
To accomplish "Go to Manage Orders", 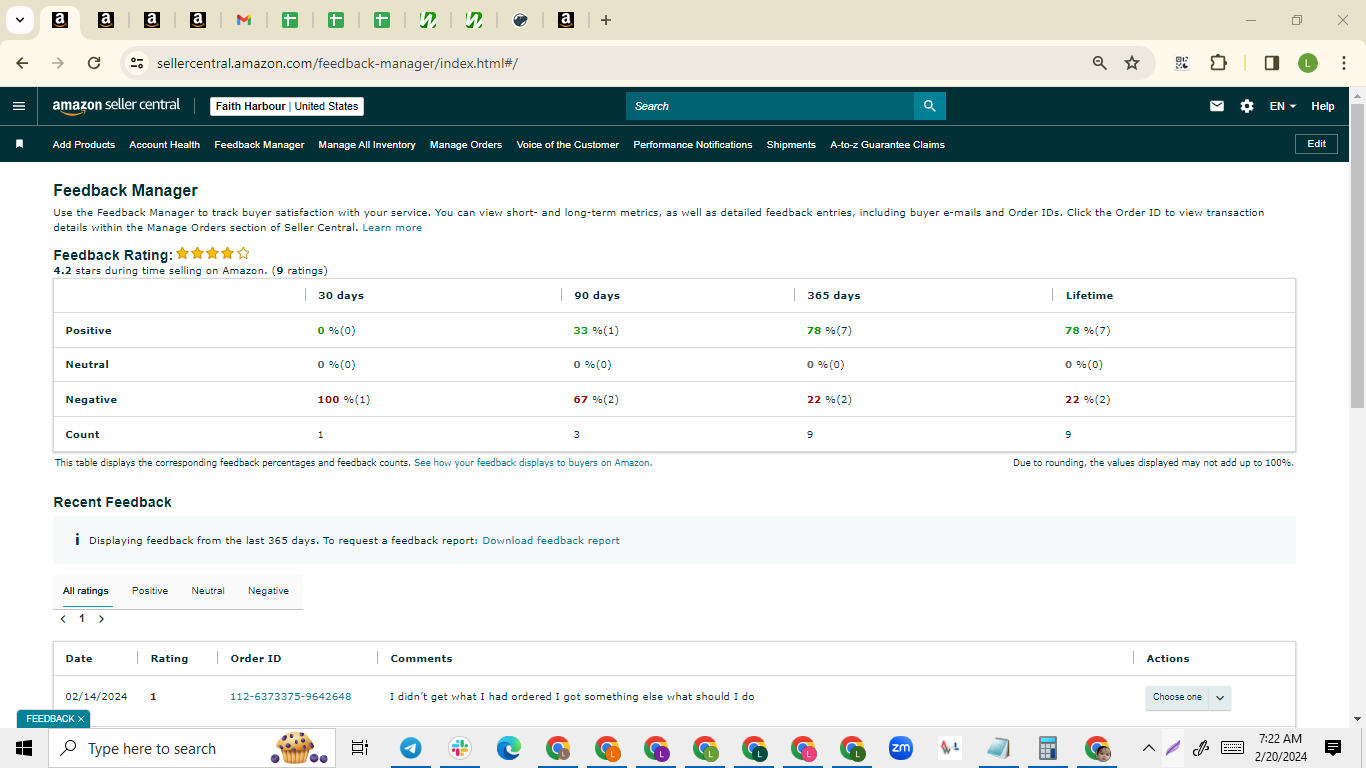I will point(466,145).
